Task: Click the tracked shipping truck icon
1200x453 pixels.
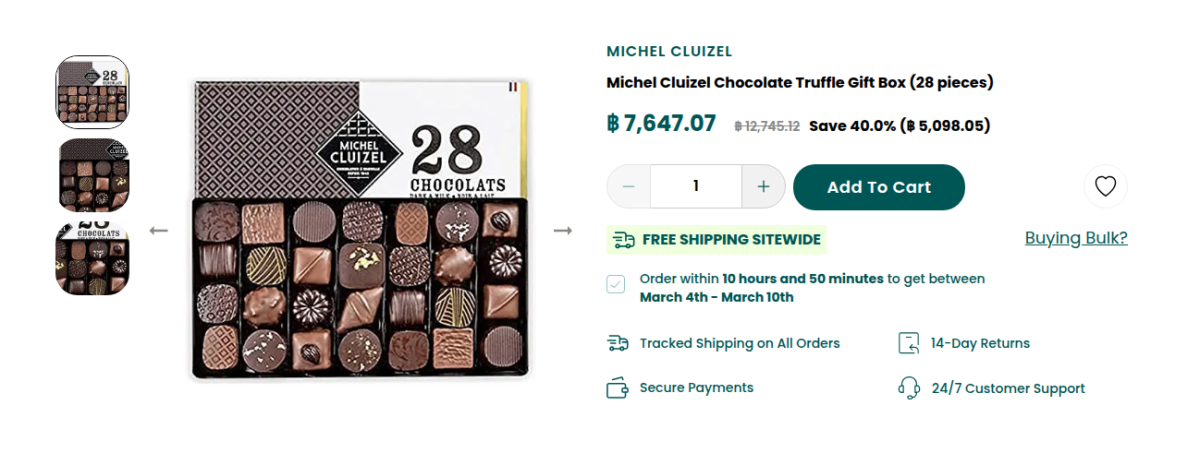Action: click(618, 344)
